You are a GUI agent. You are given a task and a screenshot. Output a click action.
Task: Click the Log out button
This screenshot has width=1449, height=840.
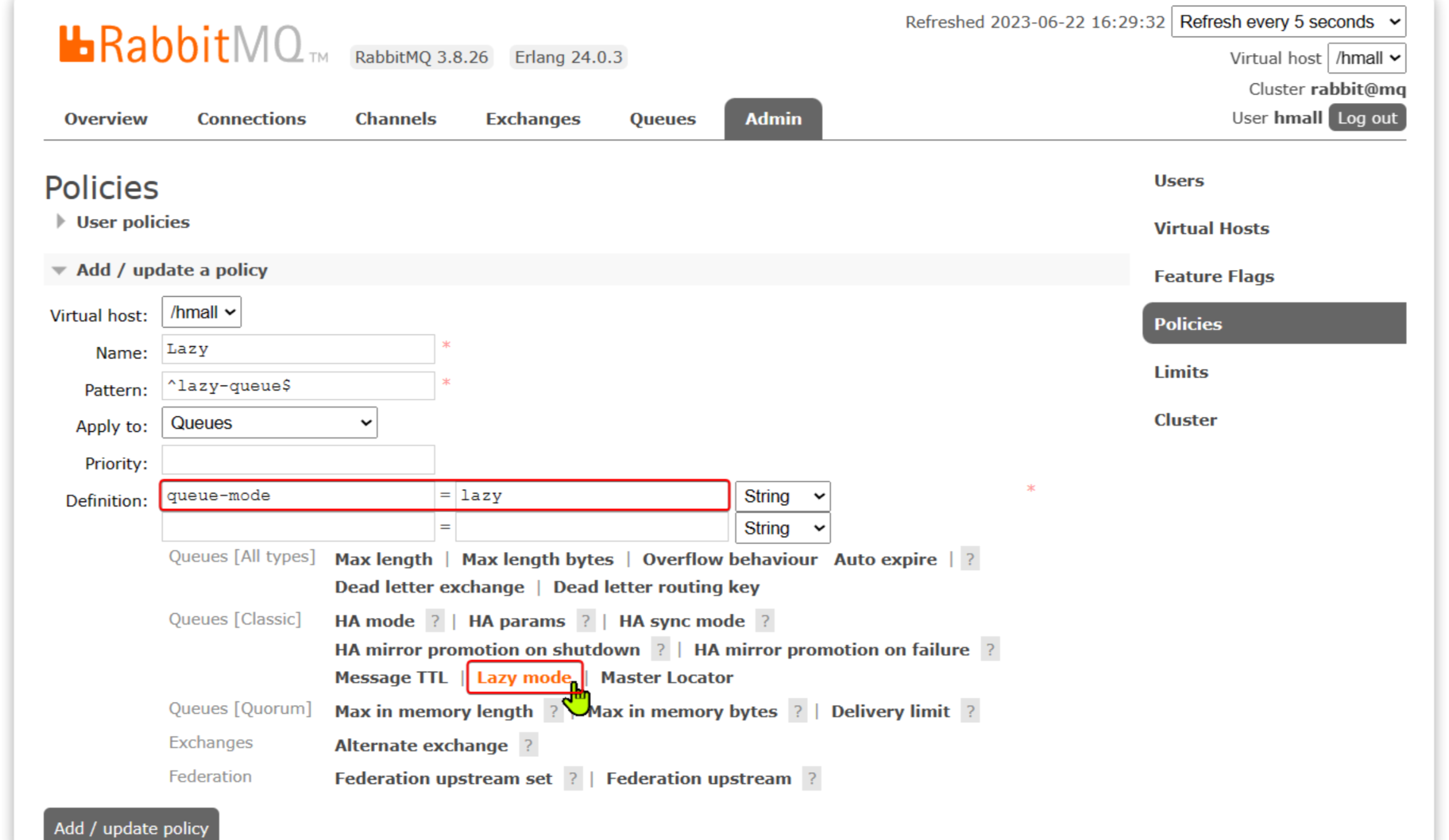pyautogui.click(x=1366, y=118)
